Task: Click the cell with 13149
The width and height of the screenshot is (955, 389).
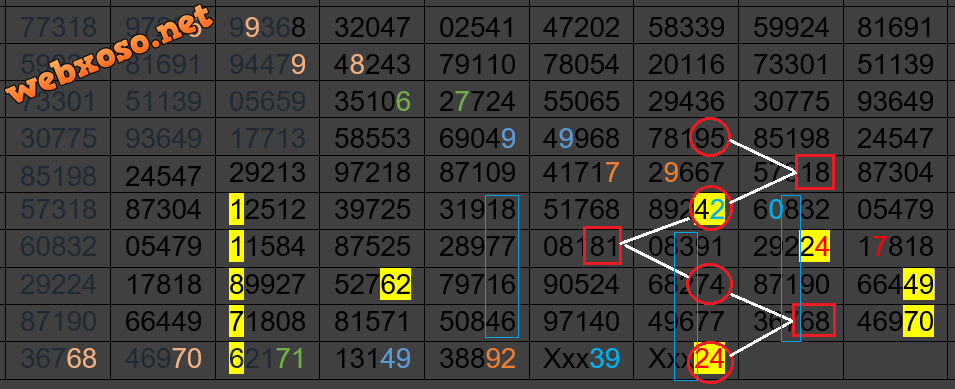Action: click(x=372, y=360)
